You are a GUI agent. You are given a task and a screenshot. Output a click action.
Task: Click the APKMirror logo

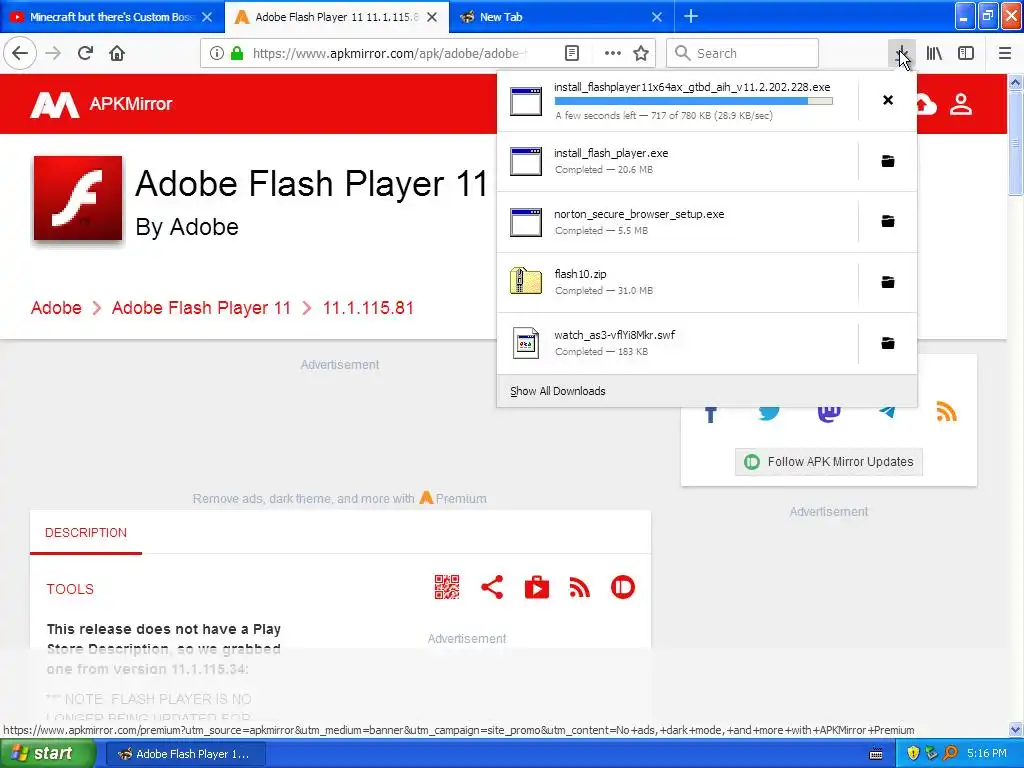pos(101,104)
